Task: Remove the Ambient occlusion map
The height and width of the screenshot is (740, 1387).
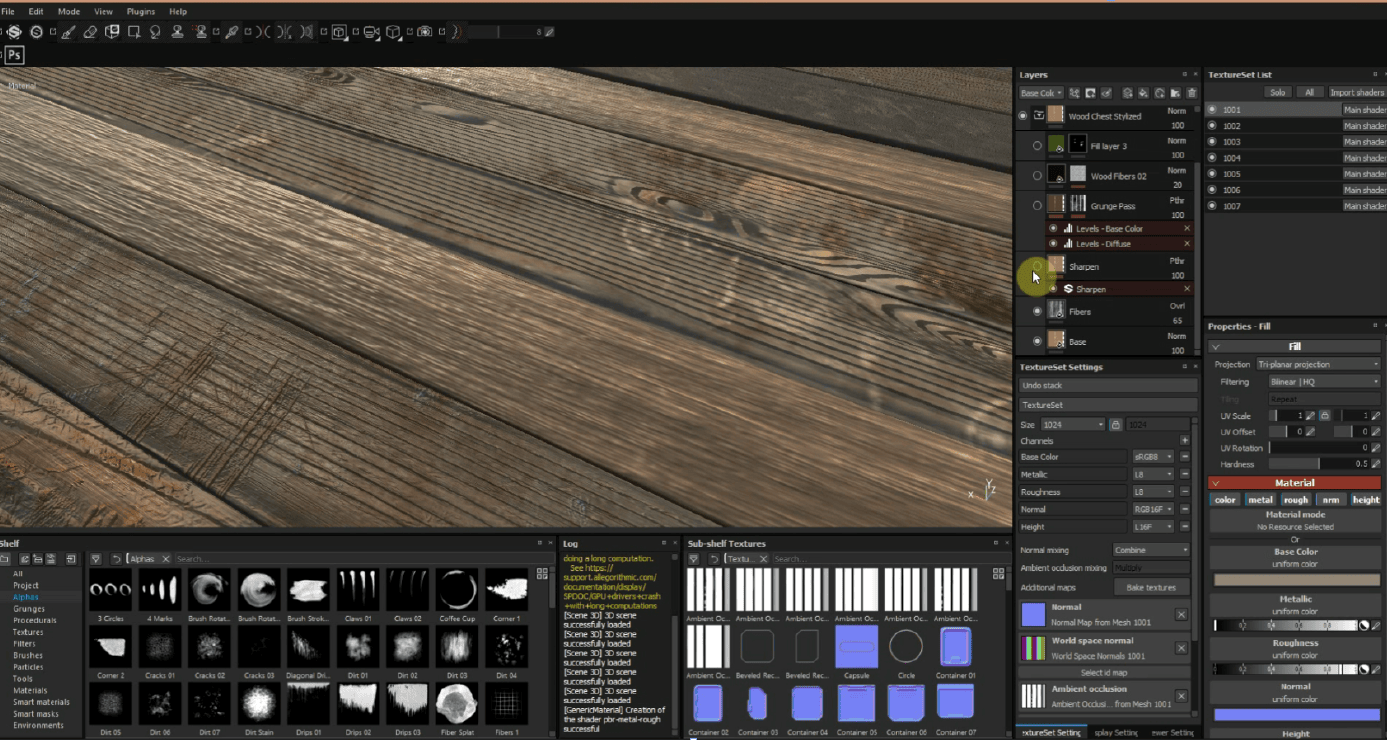Action: [1181, 696]
